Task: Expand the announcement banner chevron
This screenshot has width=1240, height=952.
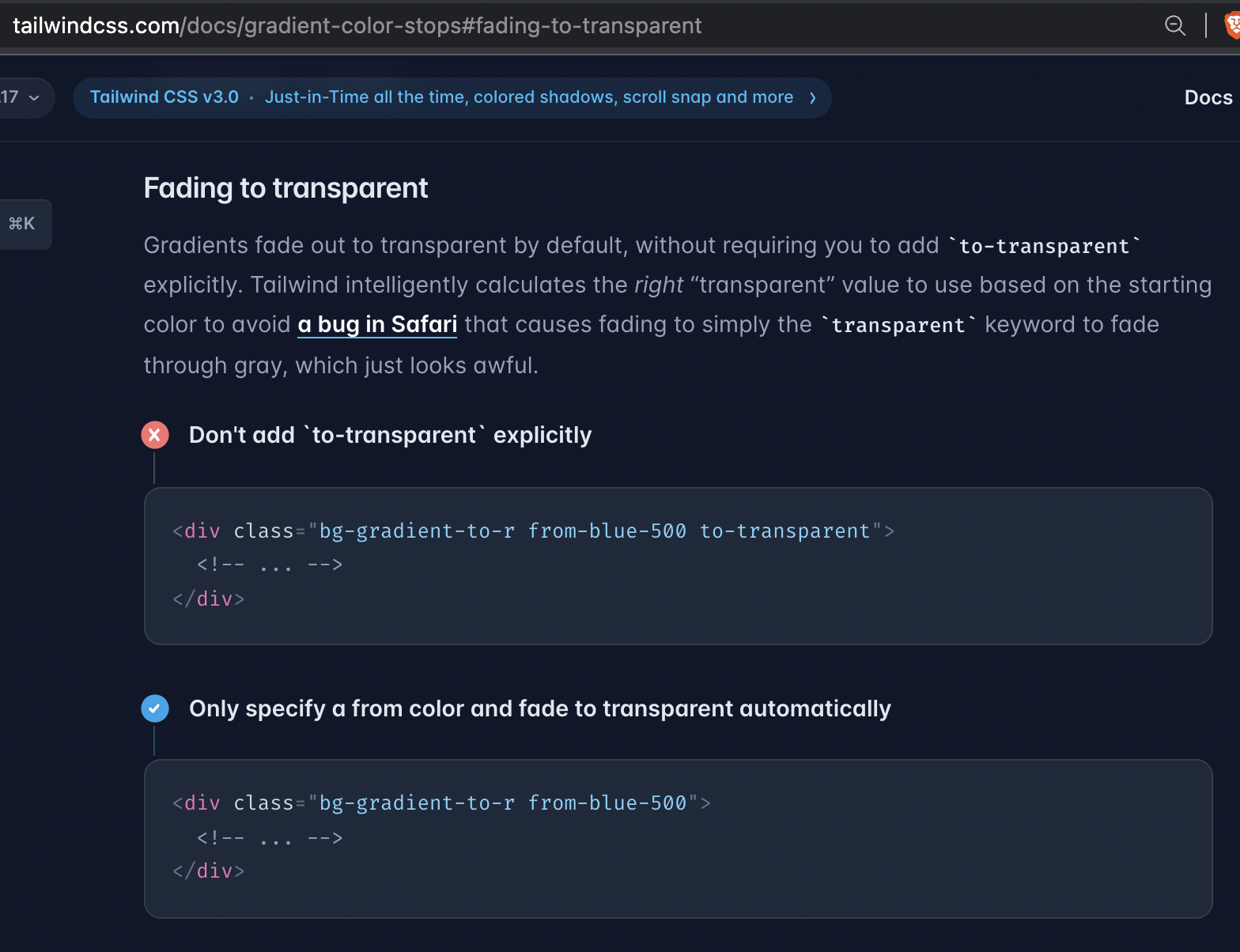Action: [x=813, y=98]
